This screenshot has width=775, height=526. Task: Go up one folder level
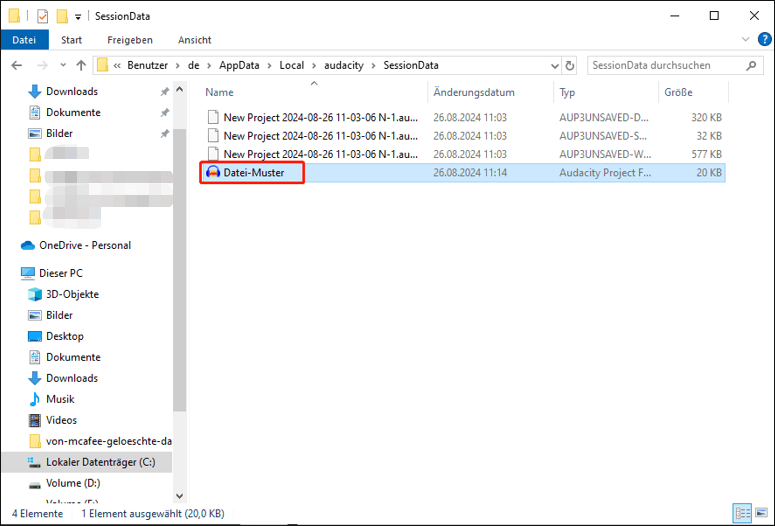click(81, 65)
